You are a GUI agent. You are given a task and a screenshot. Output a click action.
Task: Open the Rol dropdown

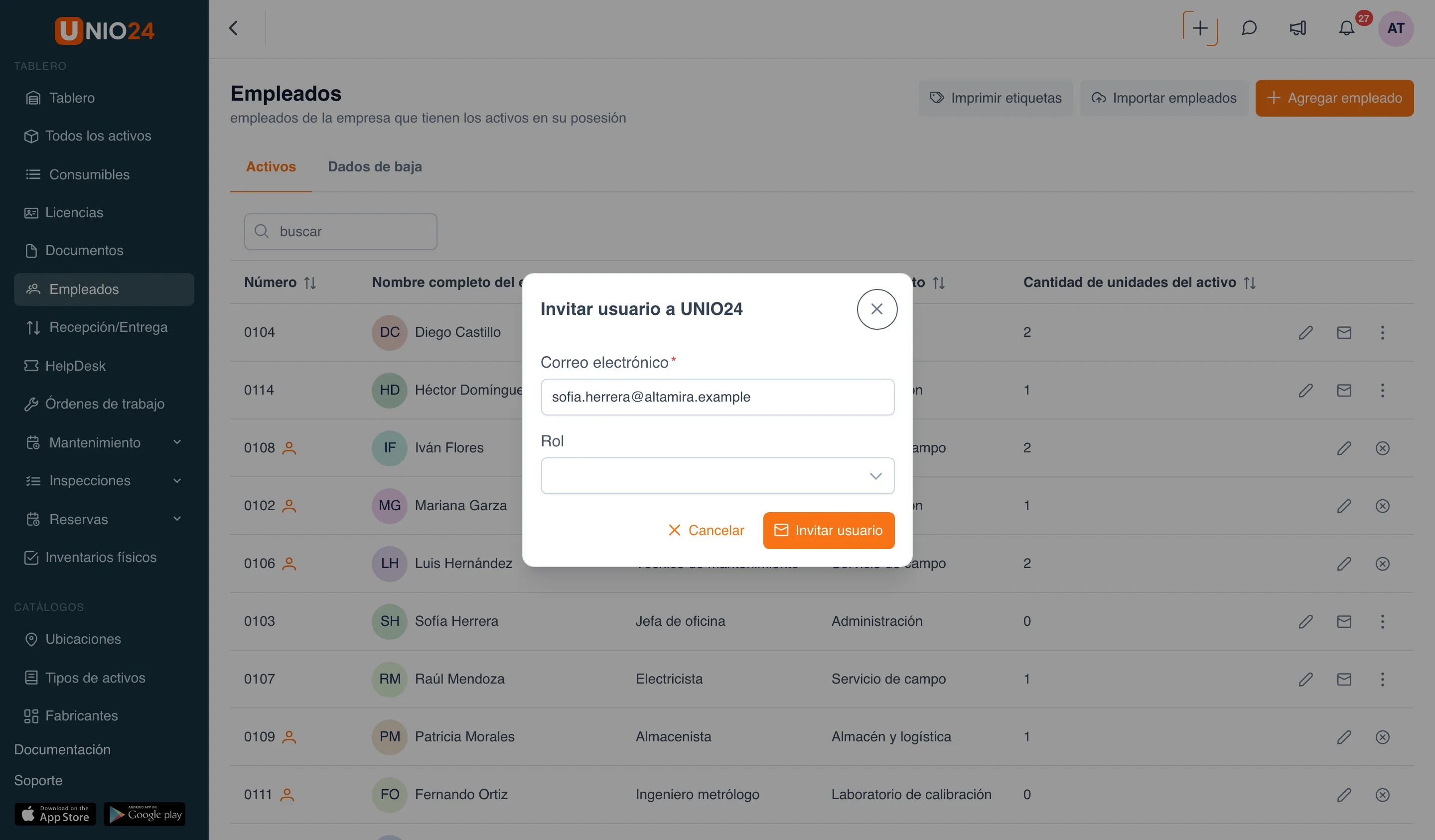717,475
